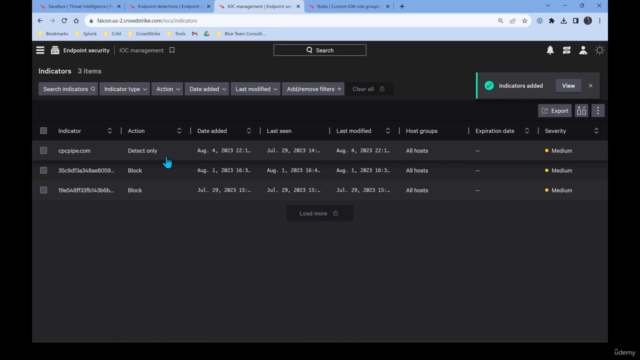Open the Chrome profile avatar
Viewport: 640px width, 360px height.
pos(588,21)
